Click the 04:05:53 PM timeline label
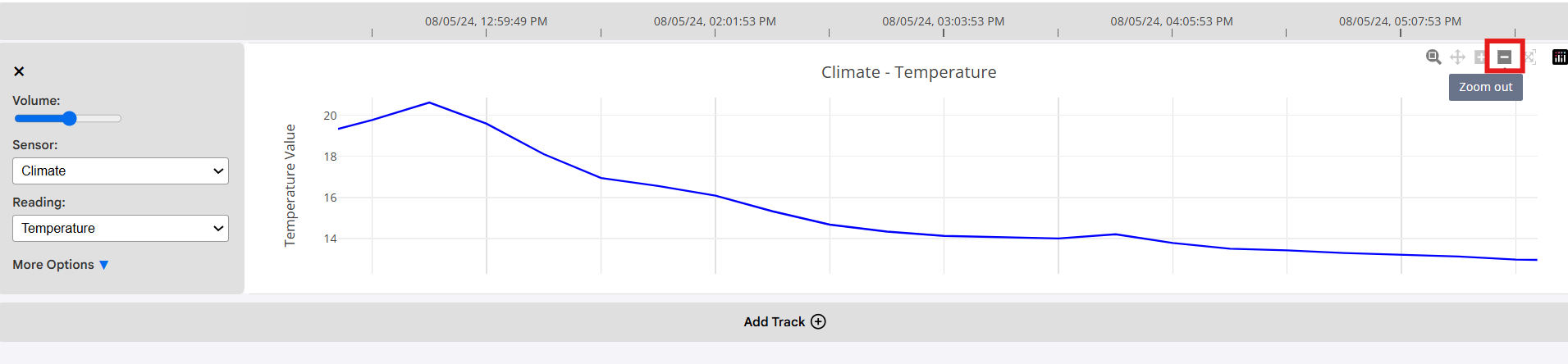 [x=1172, y=21]
